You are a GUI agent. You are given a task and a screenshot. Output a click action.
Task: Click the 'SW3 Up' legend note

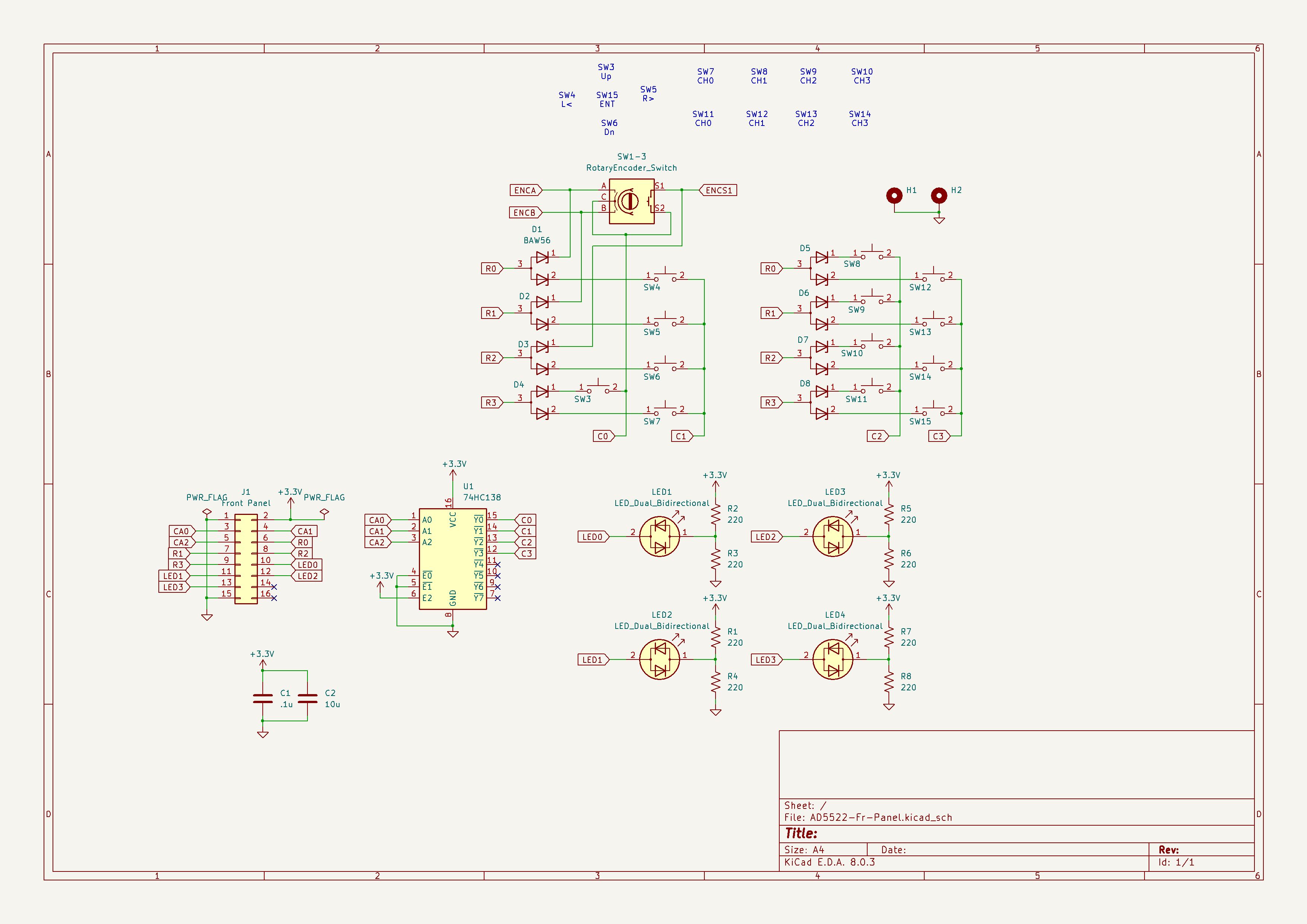[x=606, y=72]
